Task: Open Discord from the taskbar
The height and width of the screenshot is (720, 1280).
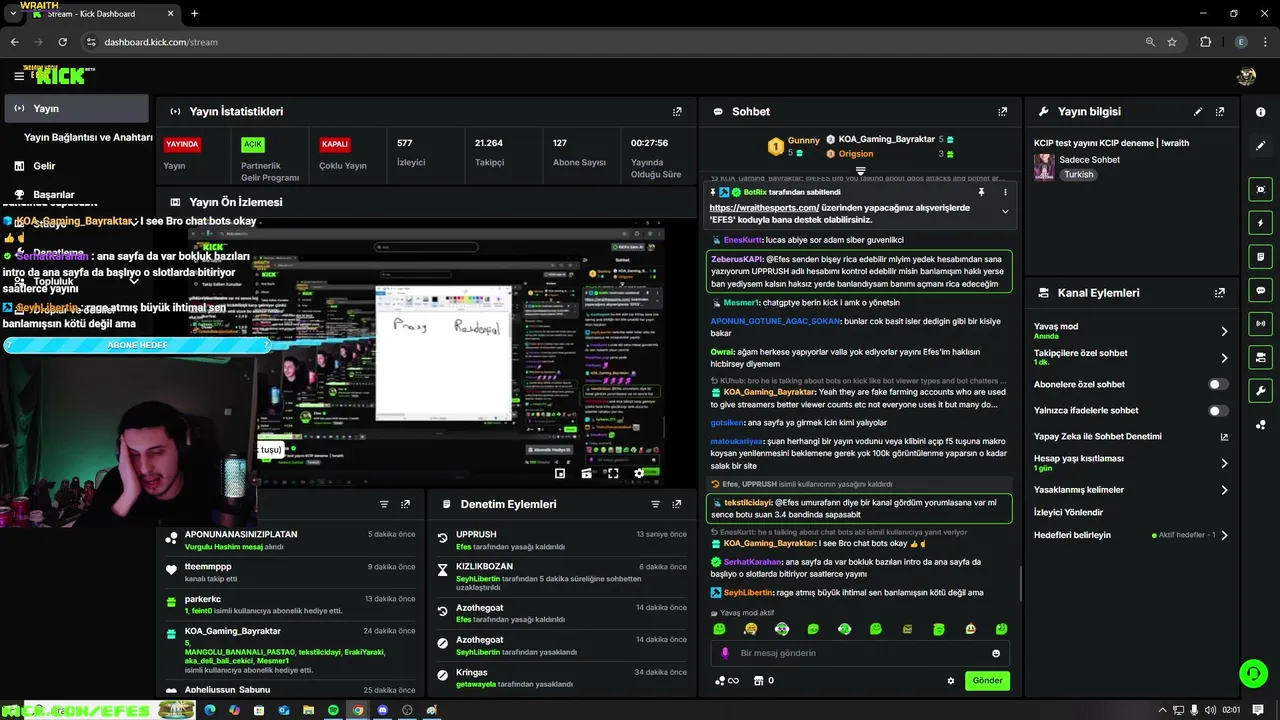Action: click(382, 710)
